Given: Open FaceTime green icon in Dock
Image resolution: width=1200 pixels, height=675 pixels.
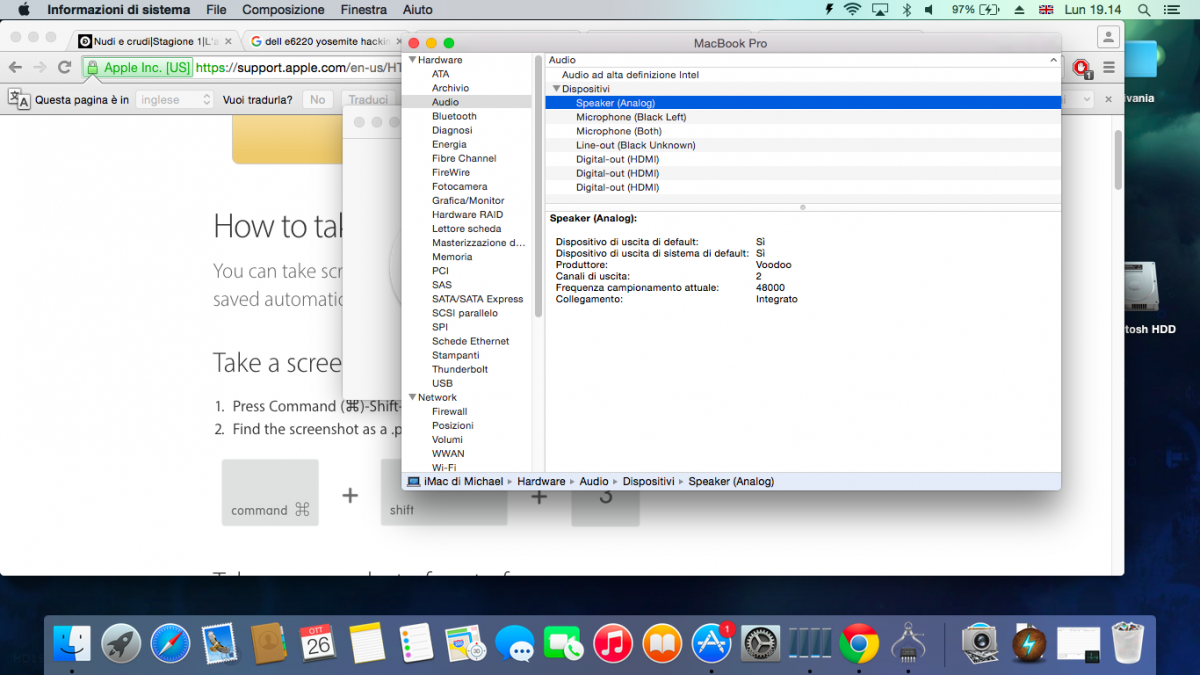Looking at the screenshot, I should [x=563, y=643].
